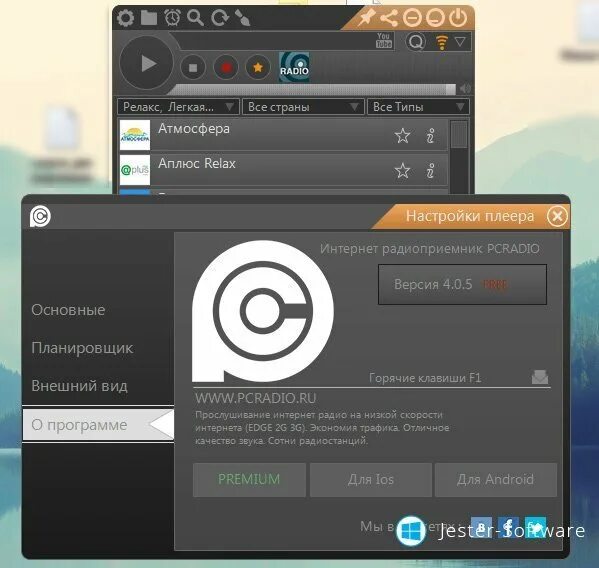
Task: Click the Для Ios button
Action: pyautogui.click(x=371, y=480)
